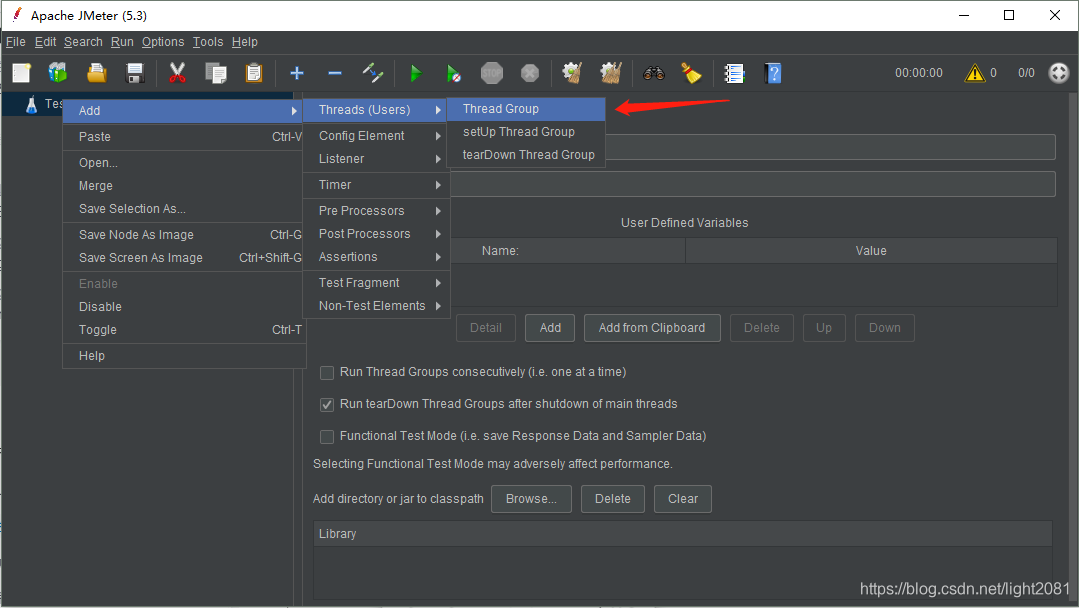Click the New test plan icon
The width and height of the screenshot is (1079, 608).
(x=21, y=73)
